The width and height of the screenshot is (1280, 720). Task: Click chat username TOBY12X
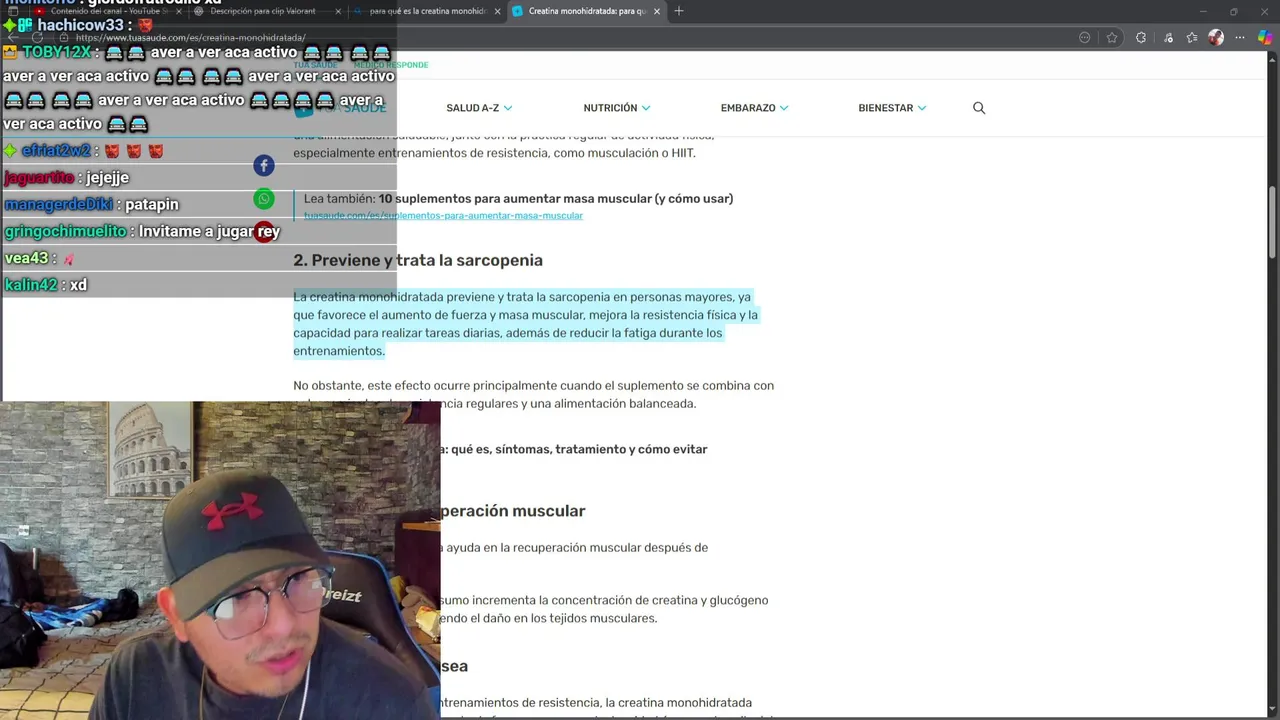tap(56, 52)
